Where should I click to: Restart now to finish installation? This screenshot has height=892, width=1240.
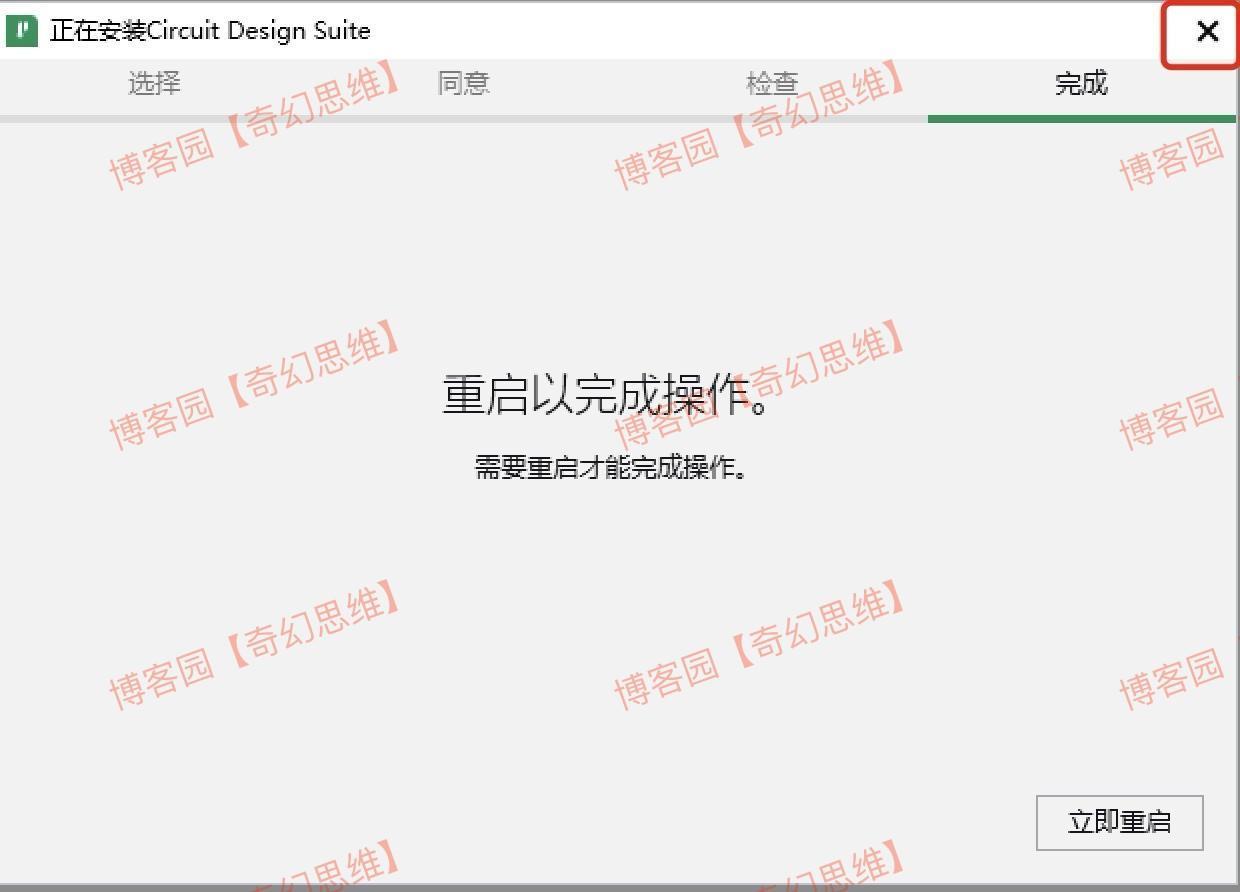(x=1118, y=822)
